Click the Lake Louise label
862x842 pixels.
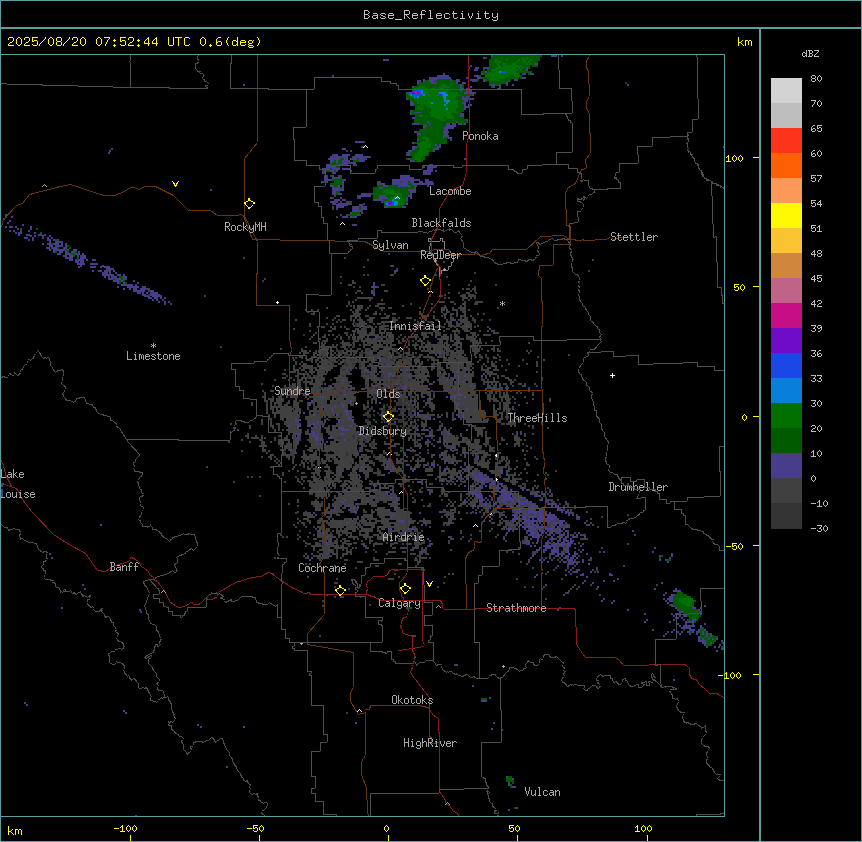coord(18,484)
